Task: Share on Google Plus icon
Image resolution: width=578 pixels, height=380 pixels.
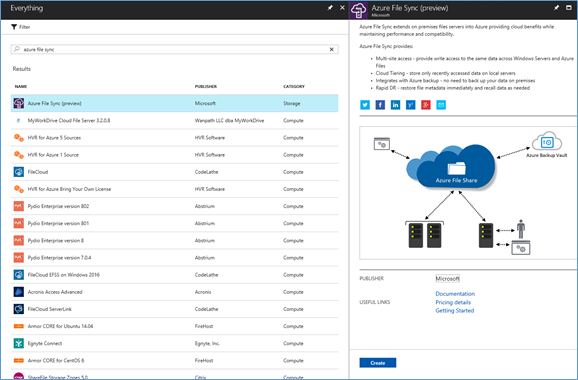Action: pos(426,105)
